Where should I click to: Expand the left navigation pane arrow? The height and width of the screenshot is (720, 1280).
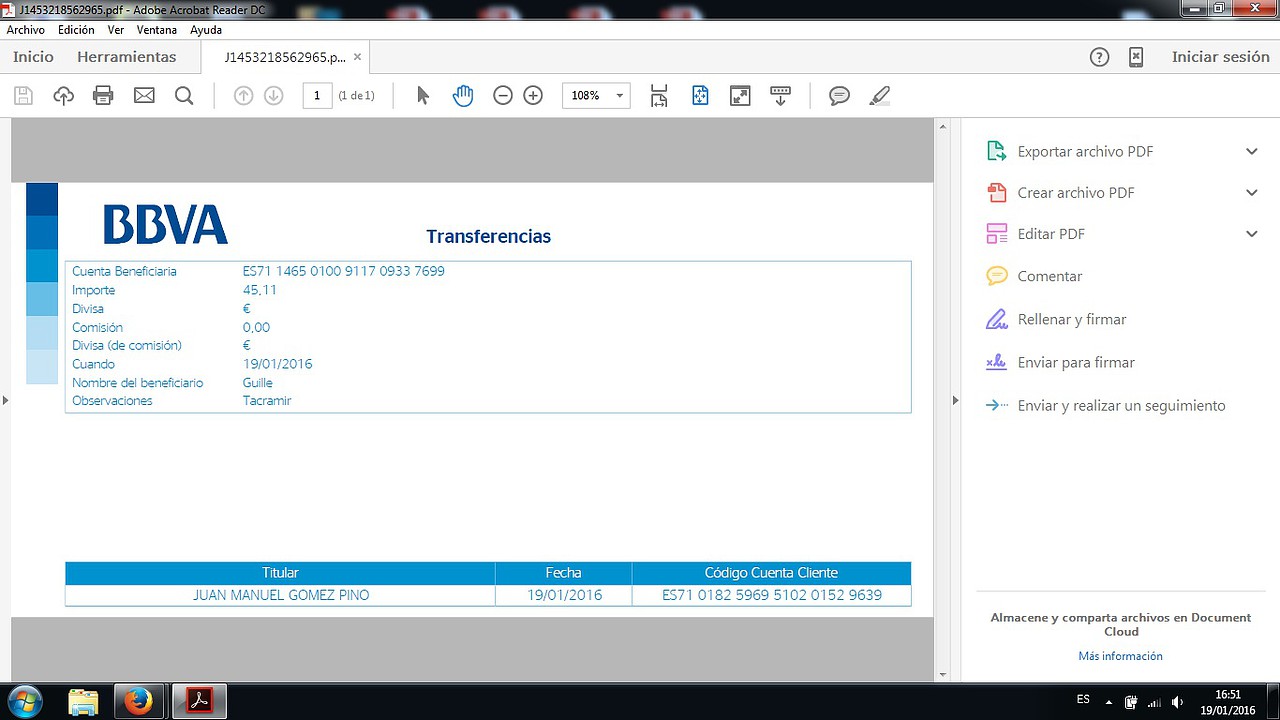pos(5,400)
